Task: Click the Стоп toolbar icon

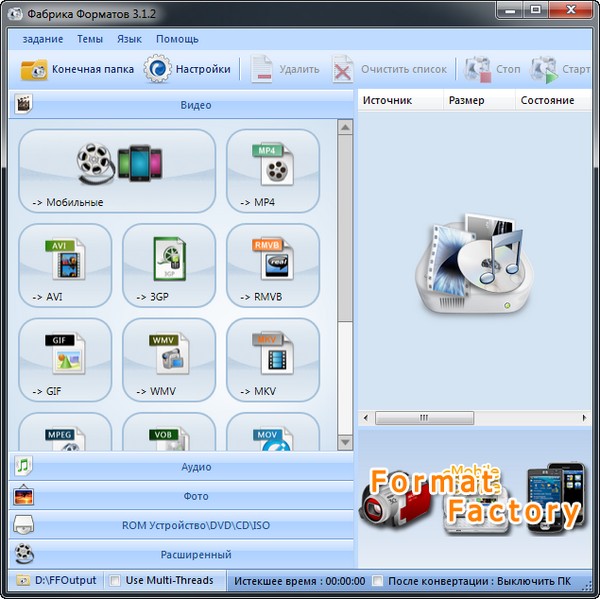Action: (x=477, y=69)
